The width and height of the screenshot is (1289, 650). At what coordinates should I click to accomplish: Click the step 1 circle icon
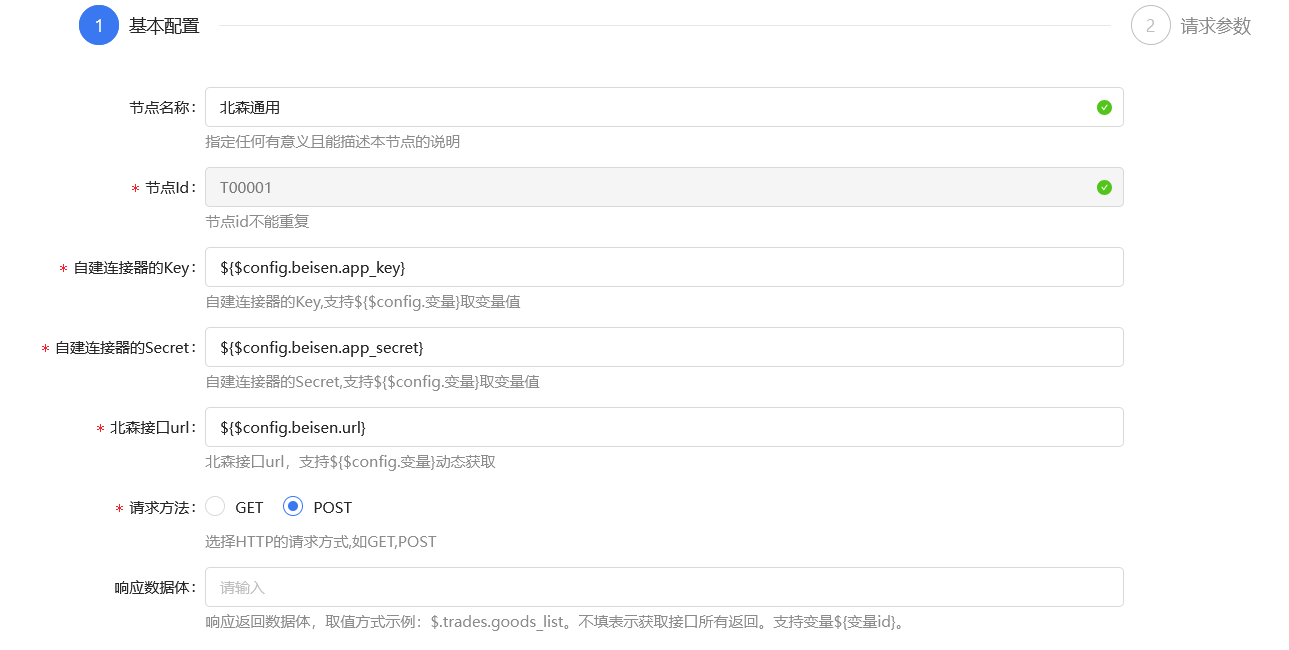[x=99, y=26]
